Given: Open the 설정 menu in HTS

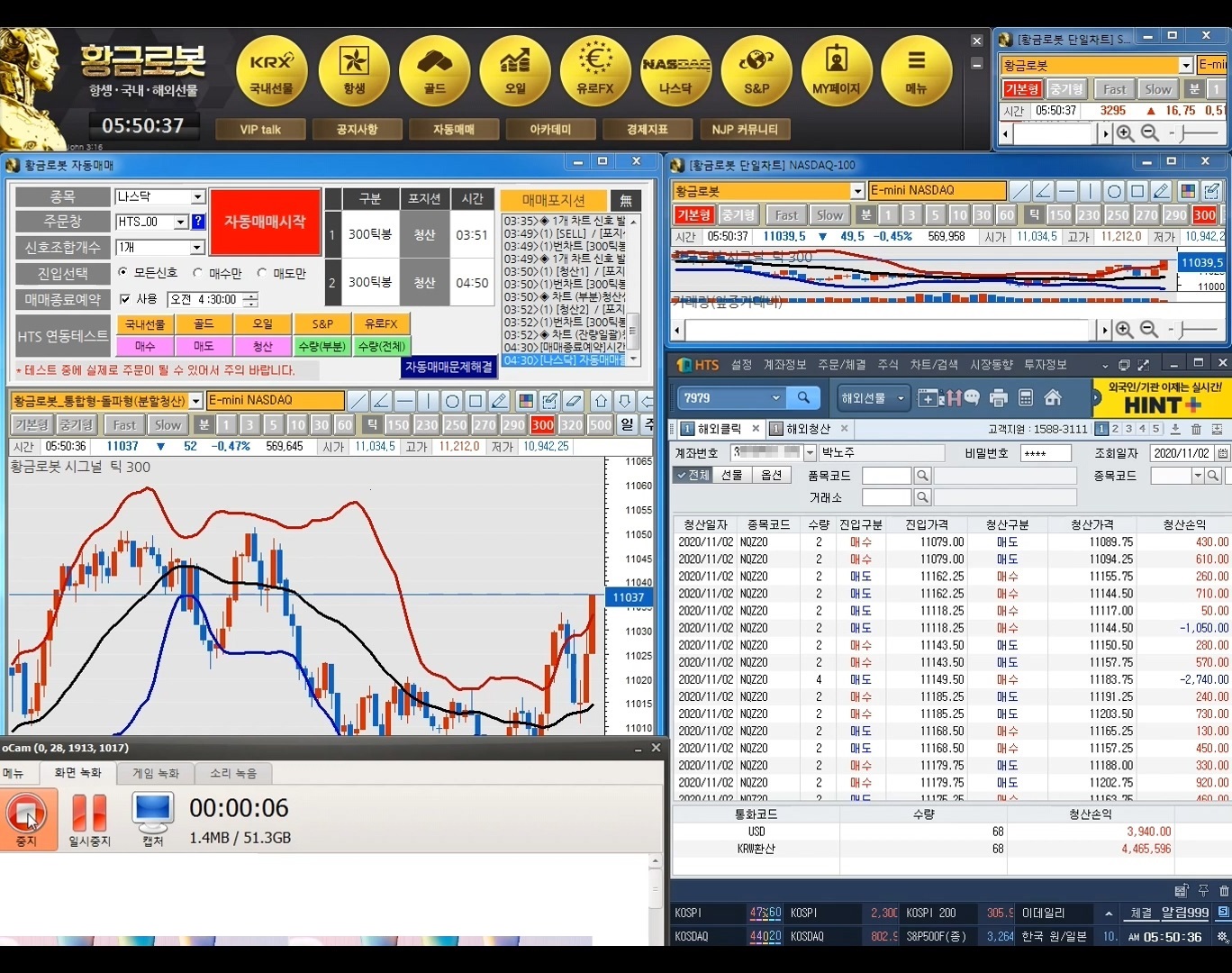Looking at the screenshot, I should click(x=741, y=365).
